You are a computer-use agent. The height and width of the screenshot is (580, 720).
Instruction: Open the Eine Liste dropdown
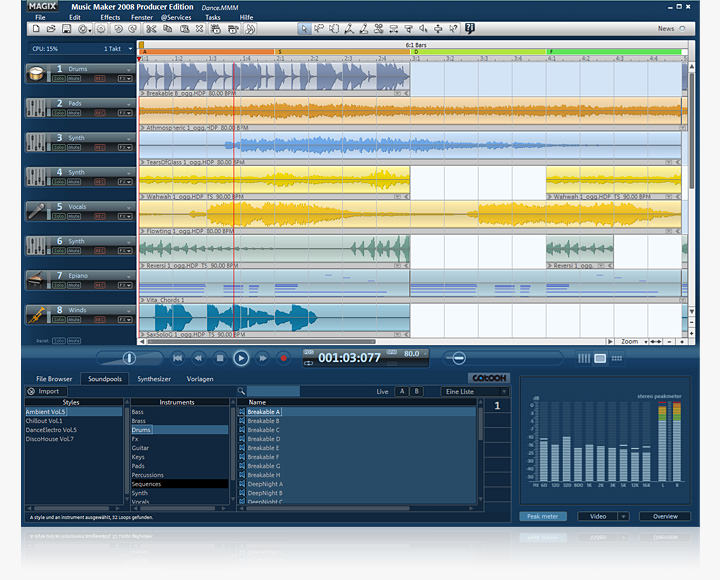pyautogui.click(x=474, y=392)
